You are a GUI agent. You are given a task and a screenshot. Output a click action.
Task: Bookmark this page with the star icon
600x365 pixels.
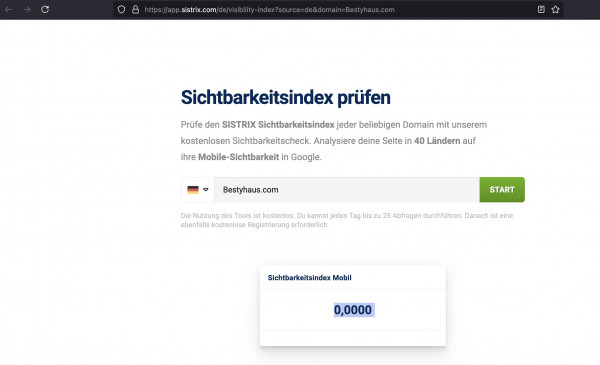(556, 10)
